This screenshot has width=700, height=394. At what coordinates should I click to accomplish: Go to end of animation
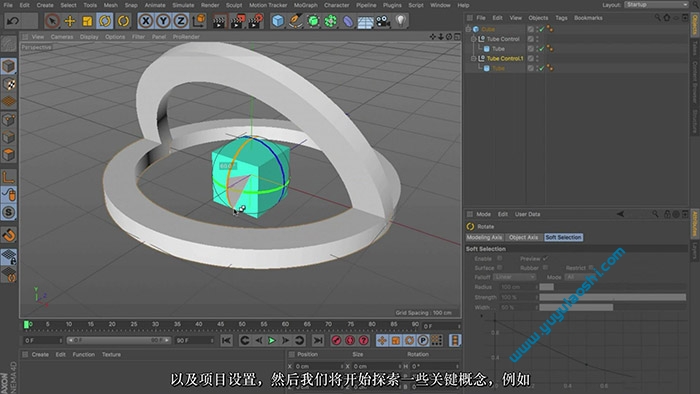318,340
